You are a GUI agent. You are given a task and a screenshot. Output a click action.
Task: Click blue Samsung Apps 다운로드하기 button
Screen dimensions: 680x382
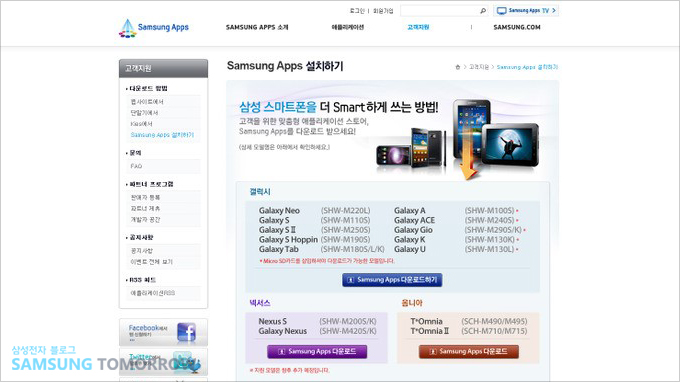(x=392, y=280)
